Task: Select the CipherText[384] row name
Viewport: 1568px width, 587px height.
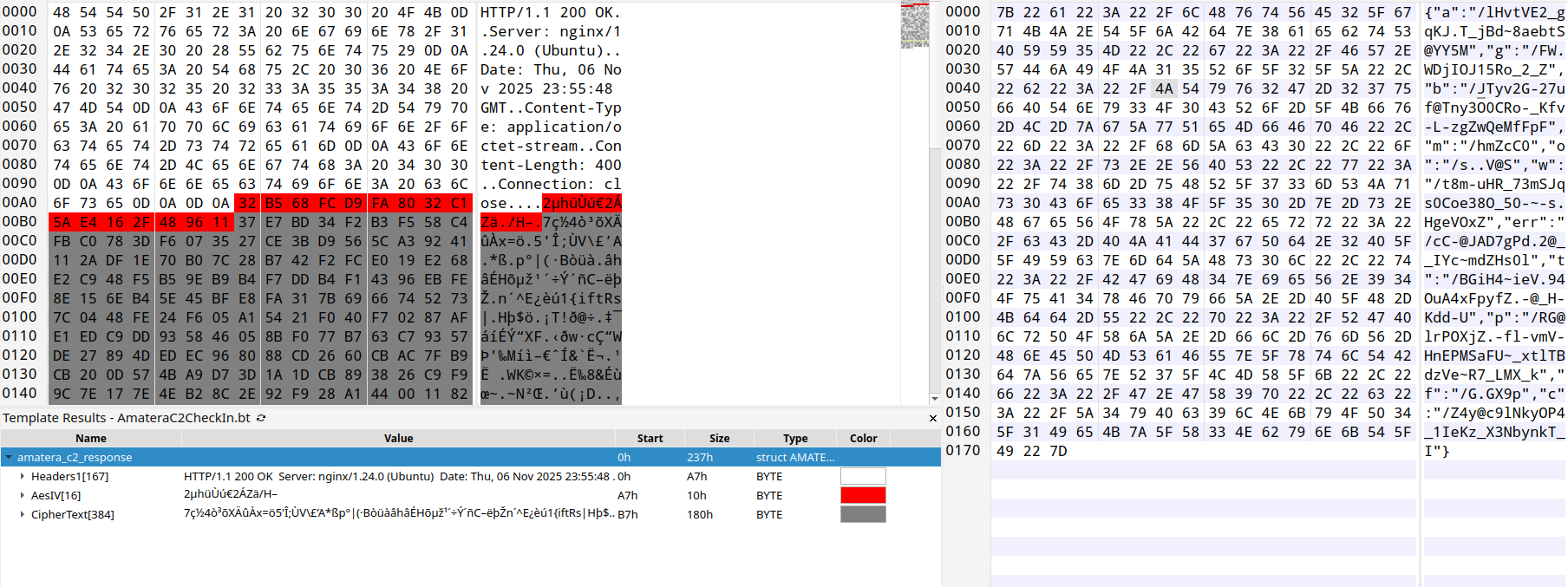Action: 72,514
